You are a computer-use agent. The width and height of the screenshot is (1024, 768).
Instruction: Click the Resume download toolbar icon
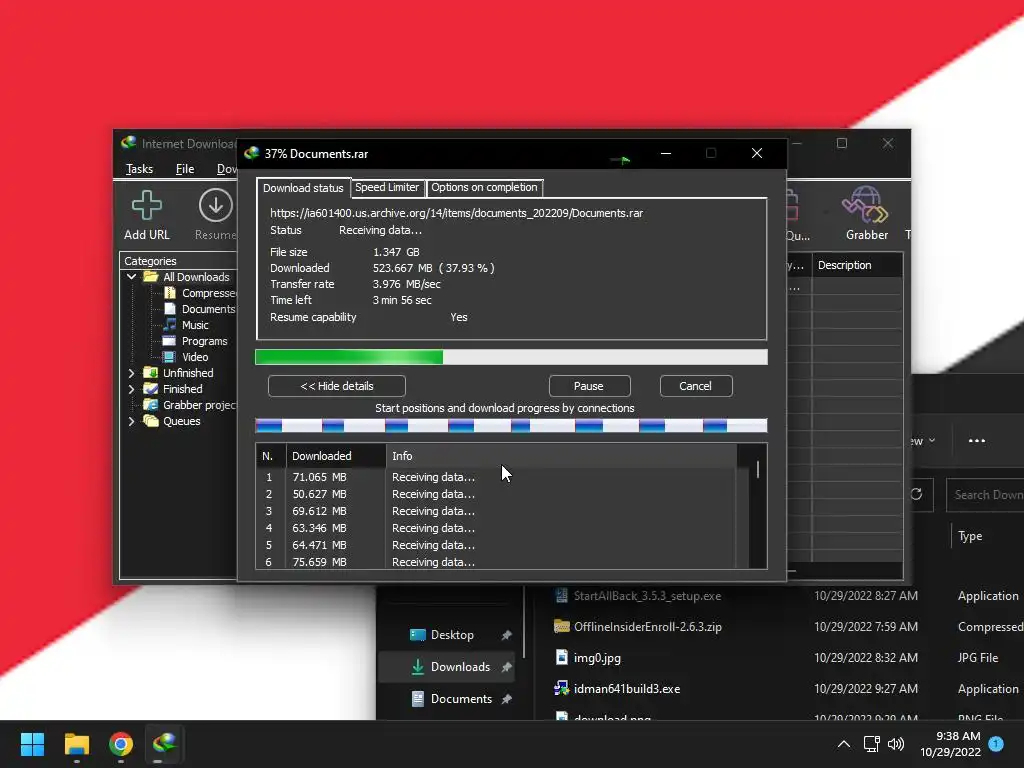[x=216, y=215]
